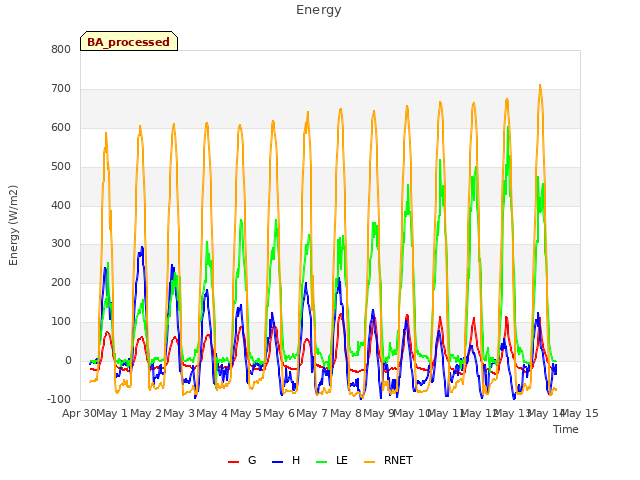This screenshot has height=480, width=640.
Task: Select the G legend label
Action: (252, 460)
